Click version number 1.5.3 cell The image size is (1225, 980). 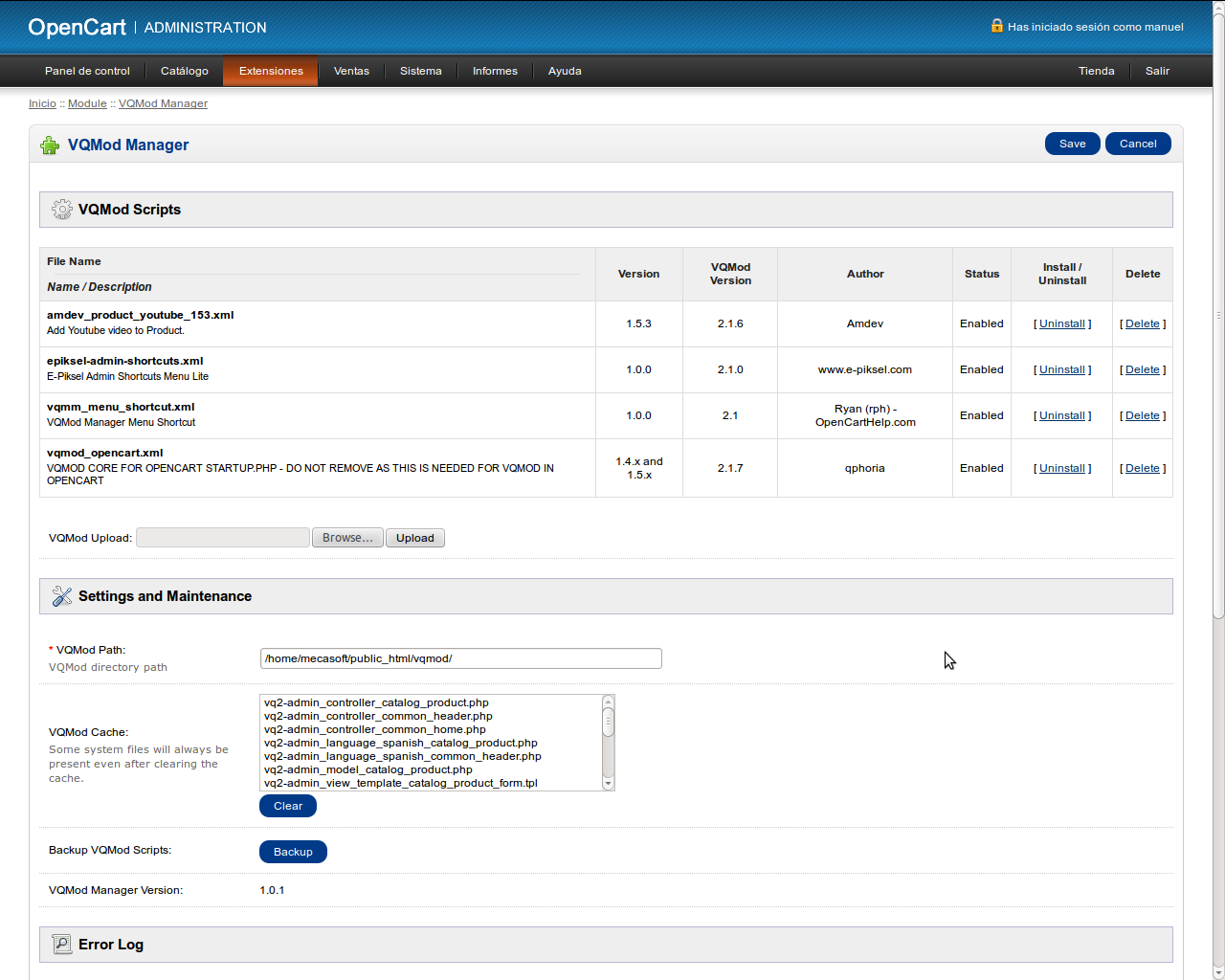638,323
